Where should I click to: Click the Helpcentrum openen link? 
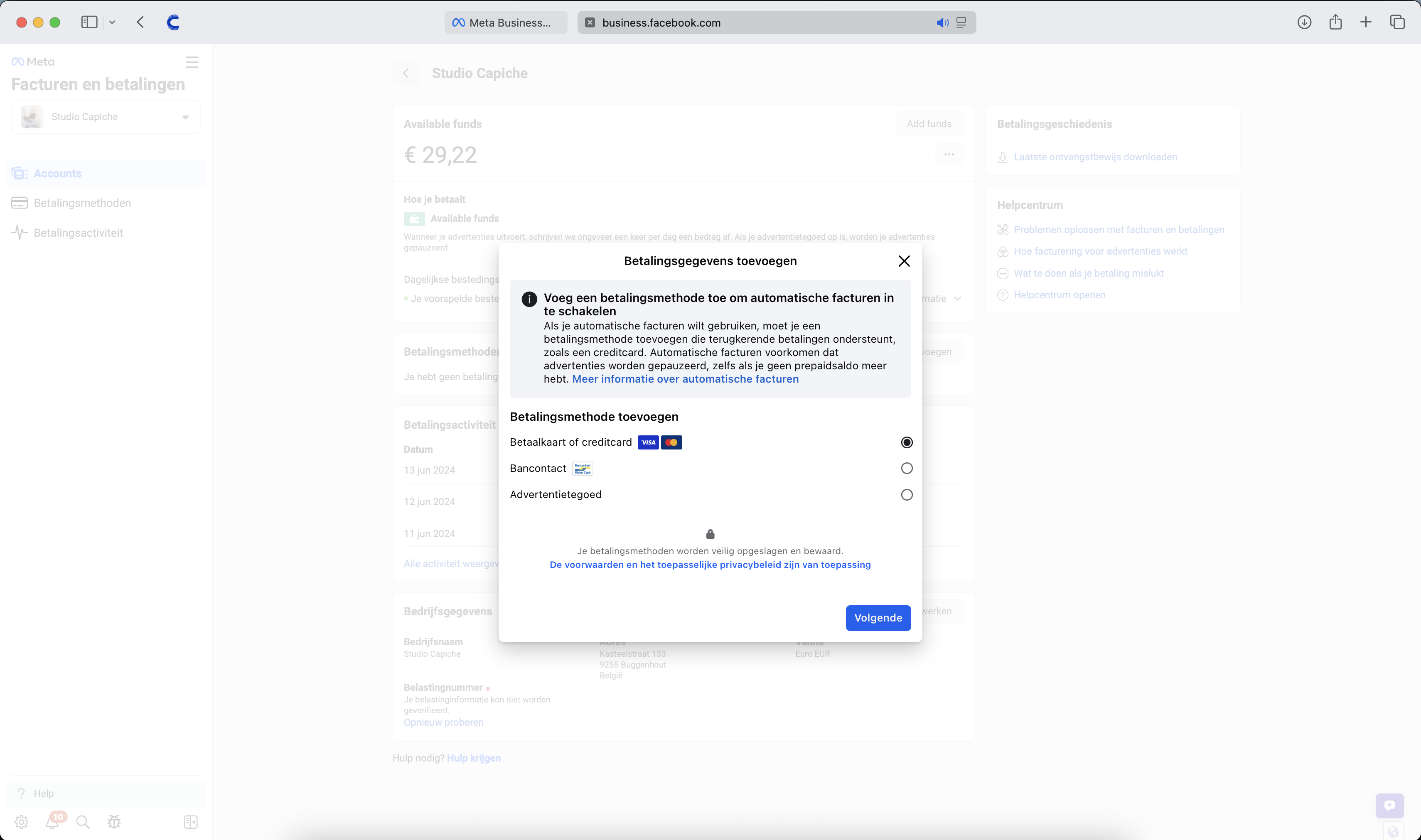[1059, 295]
